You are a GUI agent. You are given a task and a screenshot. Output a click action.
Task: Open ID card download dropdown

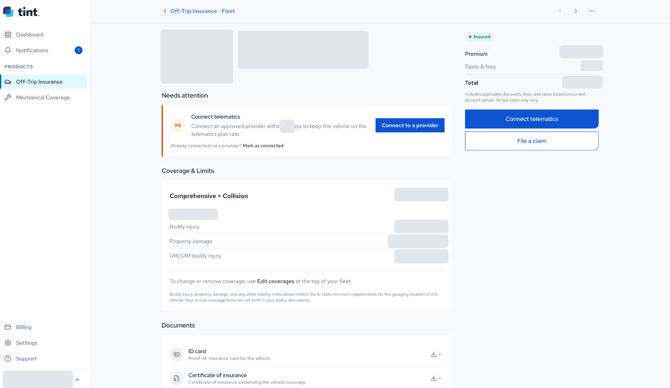(x=436, y=354)
